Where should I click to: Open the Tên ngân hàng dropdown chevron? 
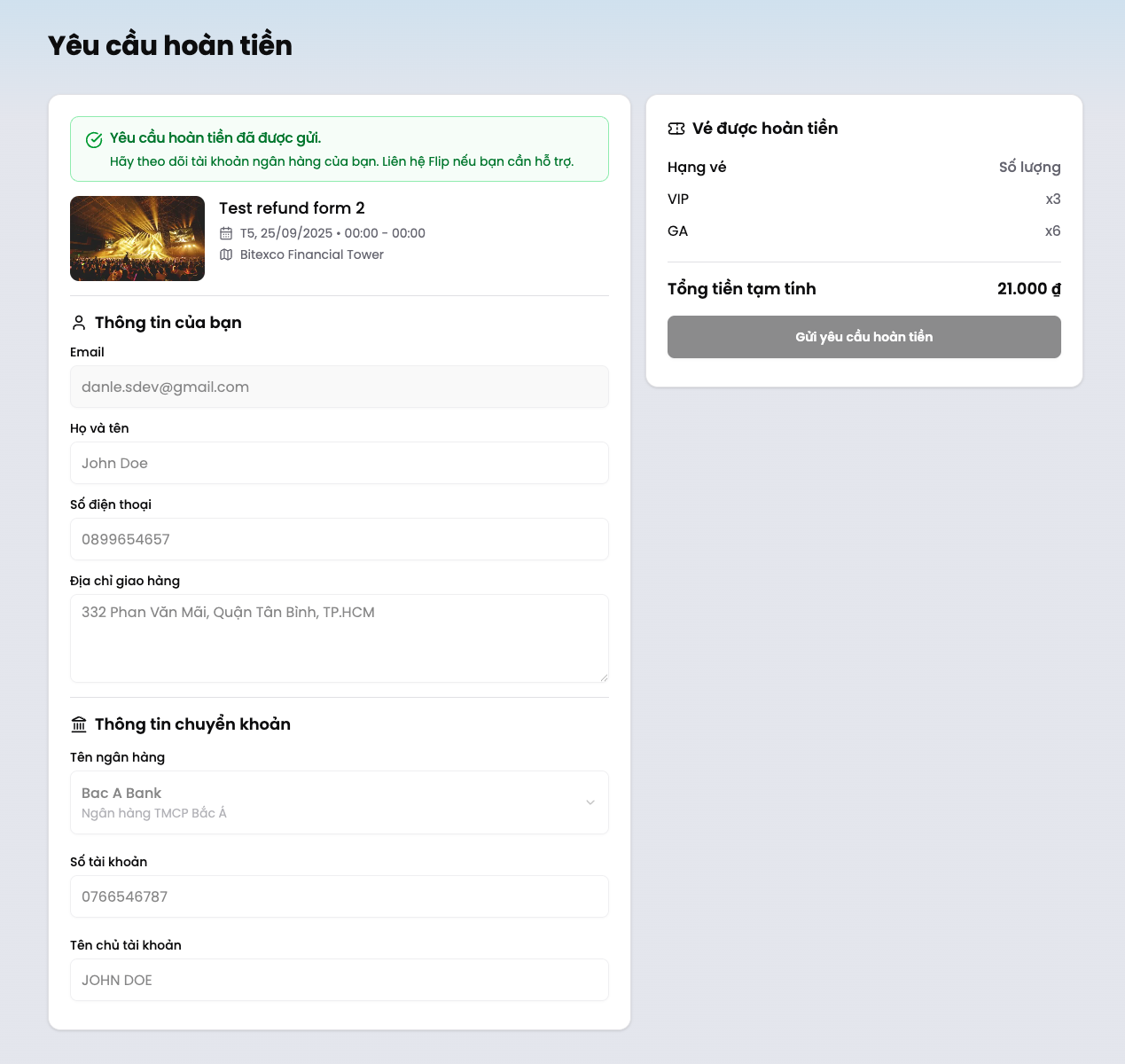point(590,802)
